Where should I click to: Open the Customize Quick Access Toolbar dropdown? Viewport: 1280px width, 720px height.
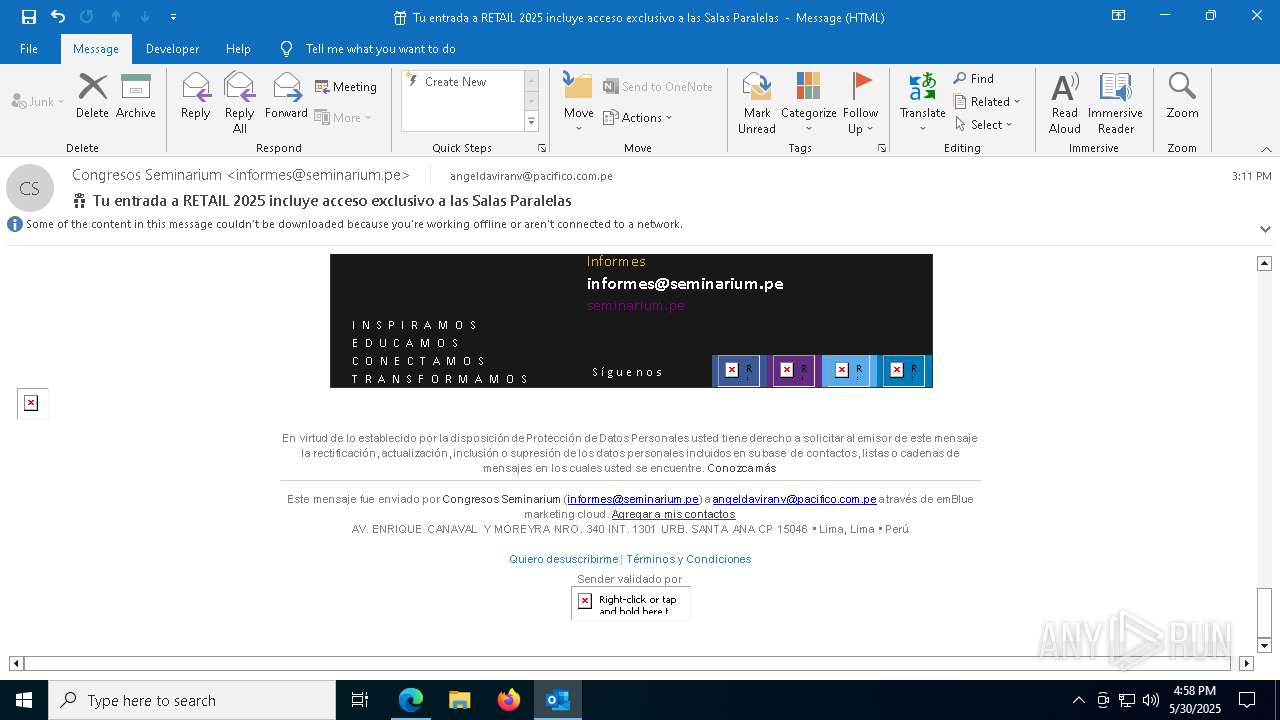pos(173,17)
